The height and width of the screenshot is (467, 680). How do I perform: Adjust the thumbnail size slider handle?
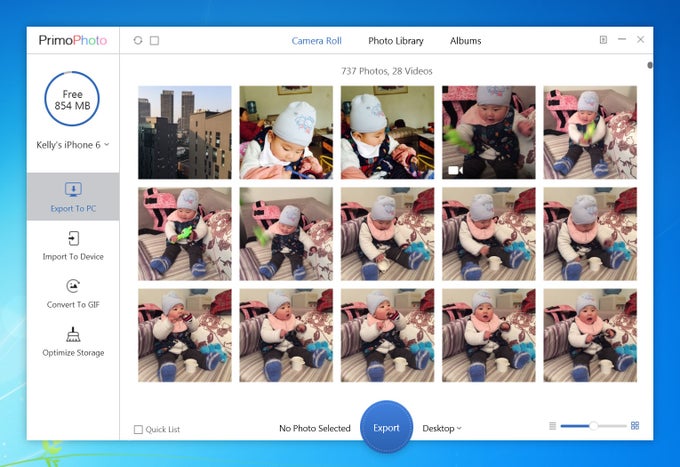pyautogui.click(x=593, y=426)
